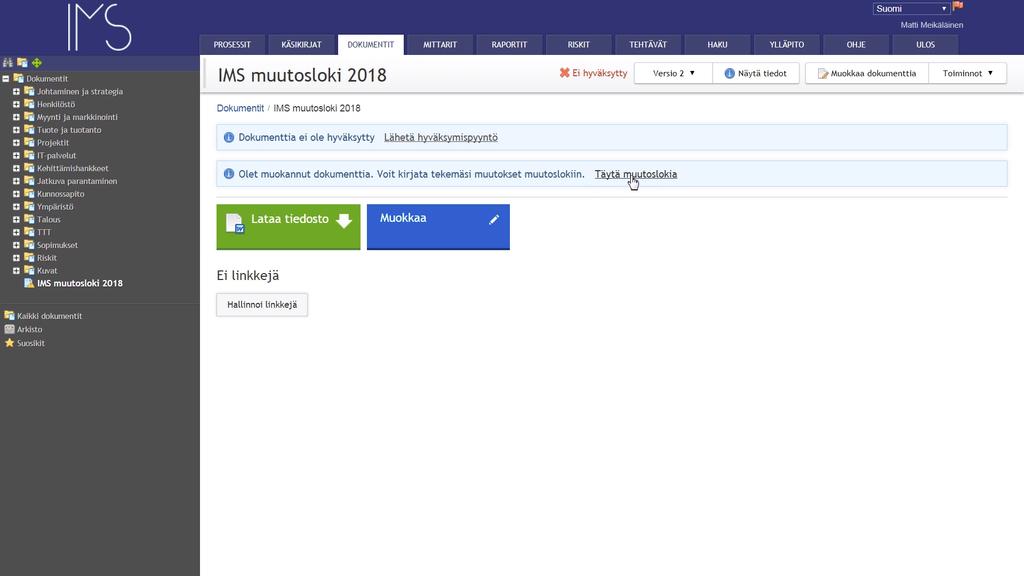Click the flag icon next to language selector
The width and height of the screenshot is (1024, 576).
coord(958,6)
